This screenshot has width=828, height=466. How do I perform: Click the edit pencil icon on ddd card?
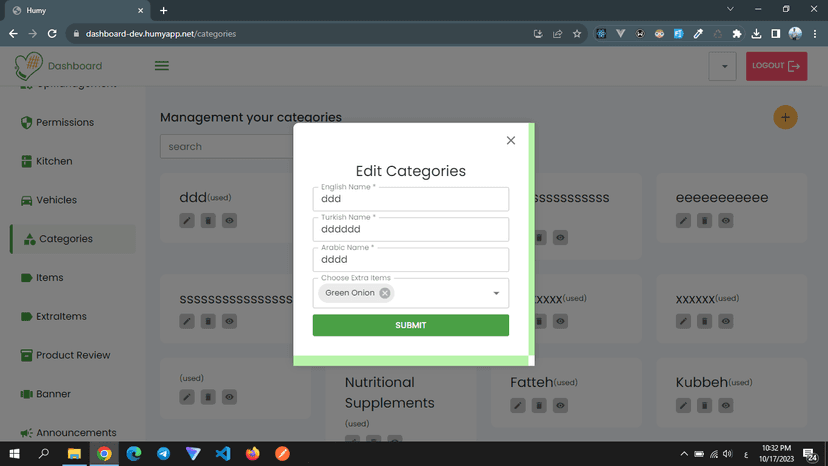pyautogui.click(x=187, y=220)
